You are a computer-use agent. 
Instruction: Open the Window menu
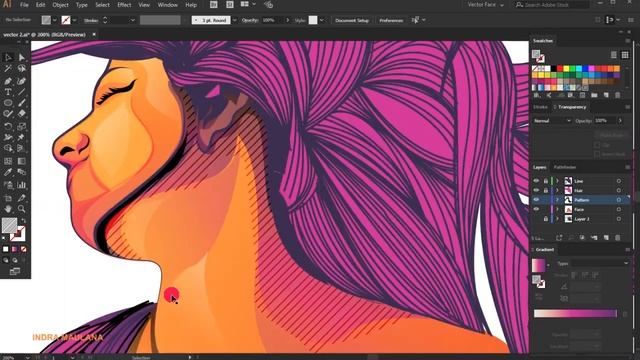[x=167, y=5]
